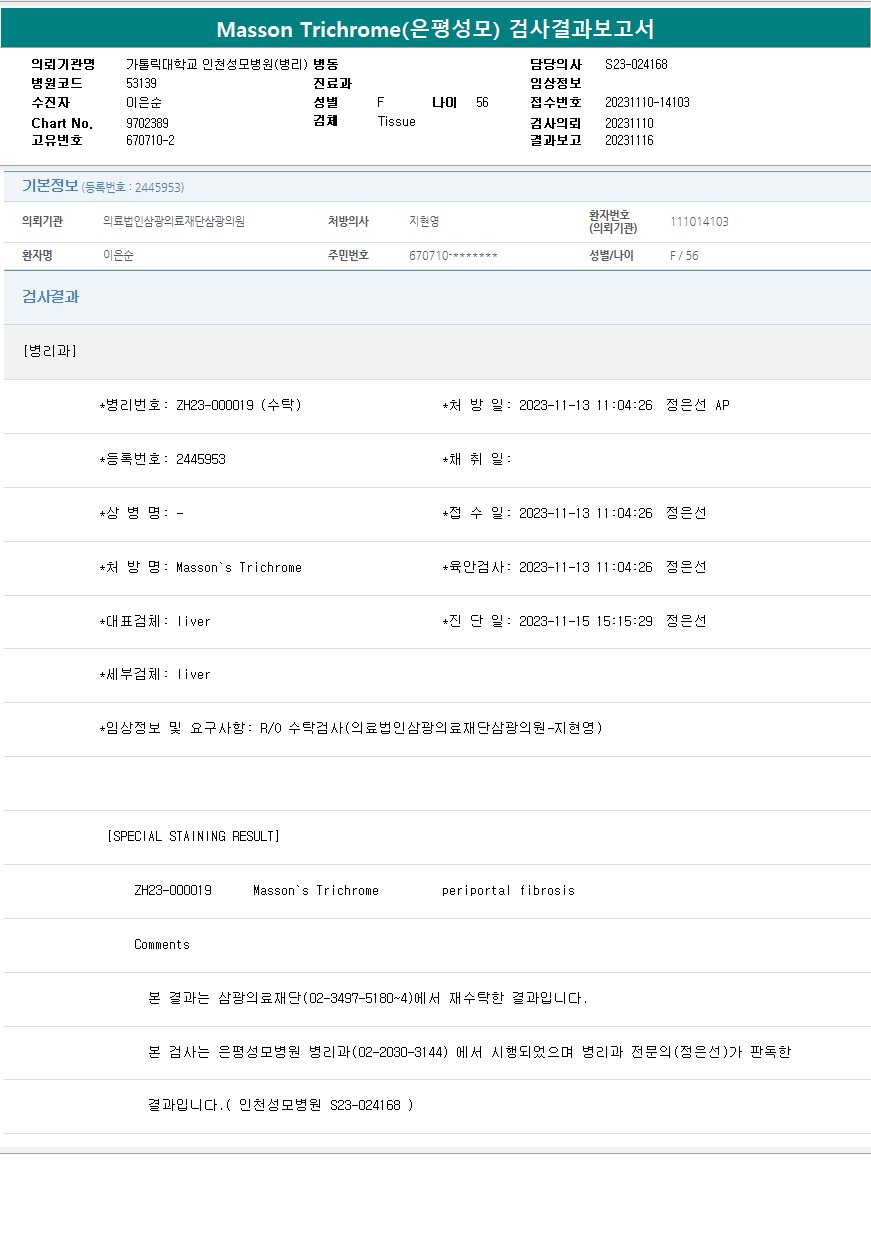Select the patient number 111014103

coord(699,222)
